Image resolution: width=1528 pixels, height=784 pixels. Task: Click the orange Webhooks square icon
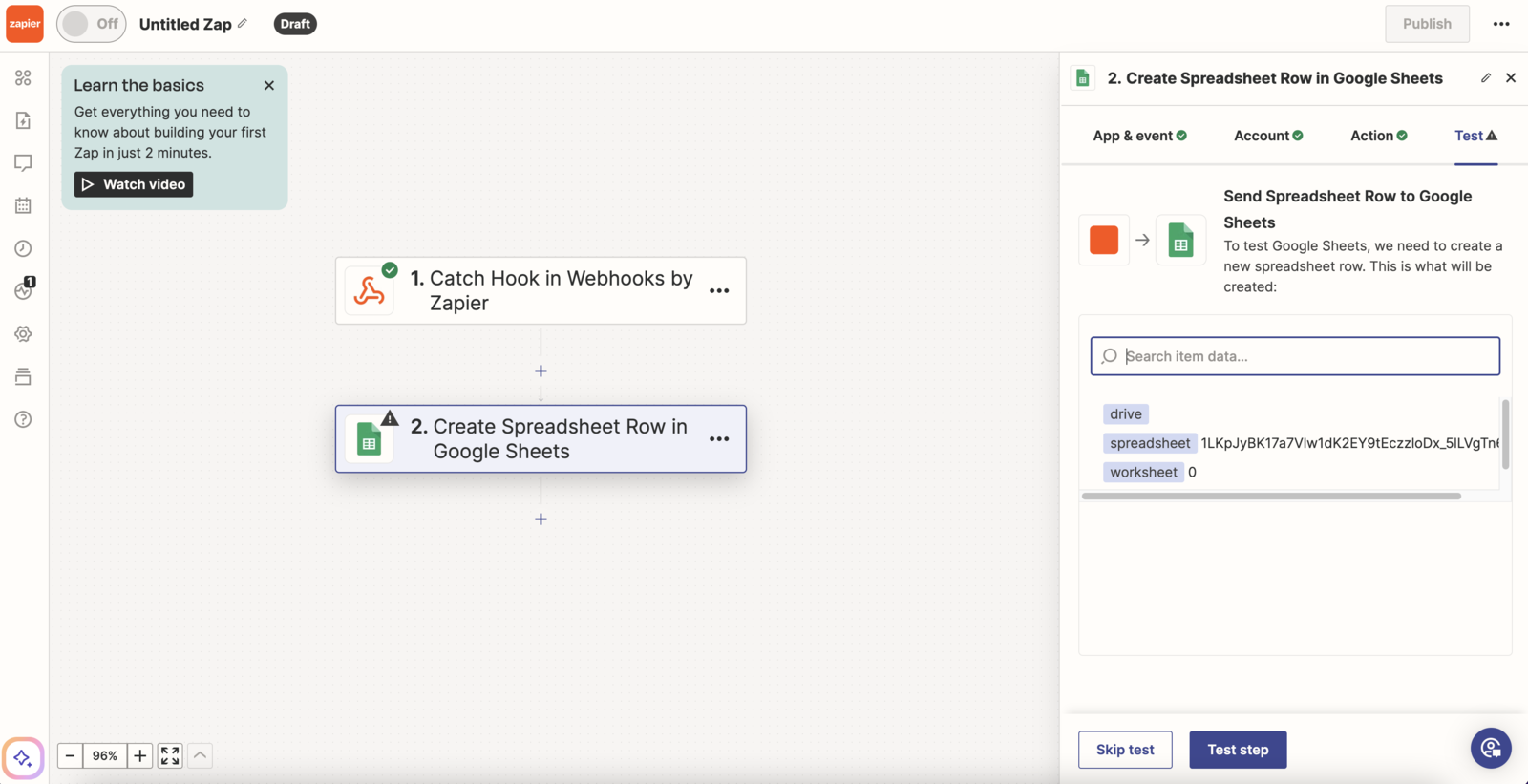pos(1104,240)
